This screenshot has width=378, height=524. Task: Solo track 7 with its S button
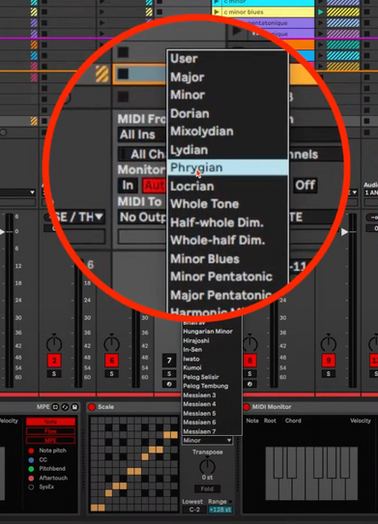169,374
